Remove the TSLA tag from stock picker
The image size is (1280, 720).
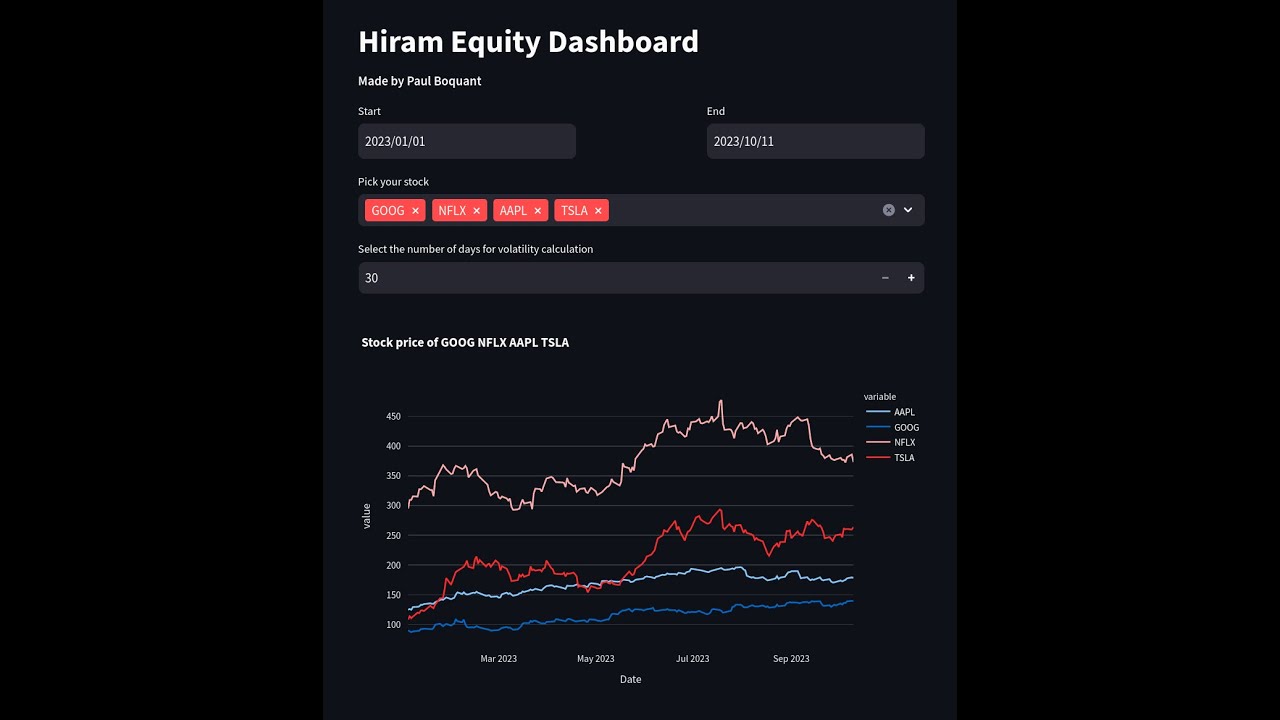point(598,210)
